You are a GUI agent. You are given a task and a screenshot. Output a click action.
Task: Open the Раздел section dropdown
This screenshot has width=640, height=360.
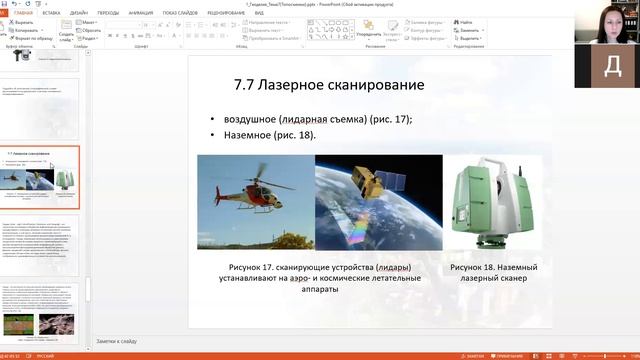click(x=87, y=38)
